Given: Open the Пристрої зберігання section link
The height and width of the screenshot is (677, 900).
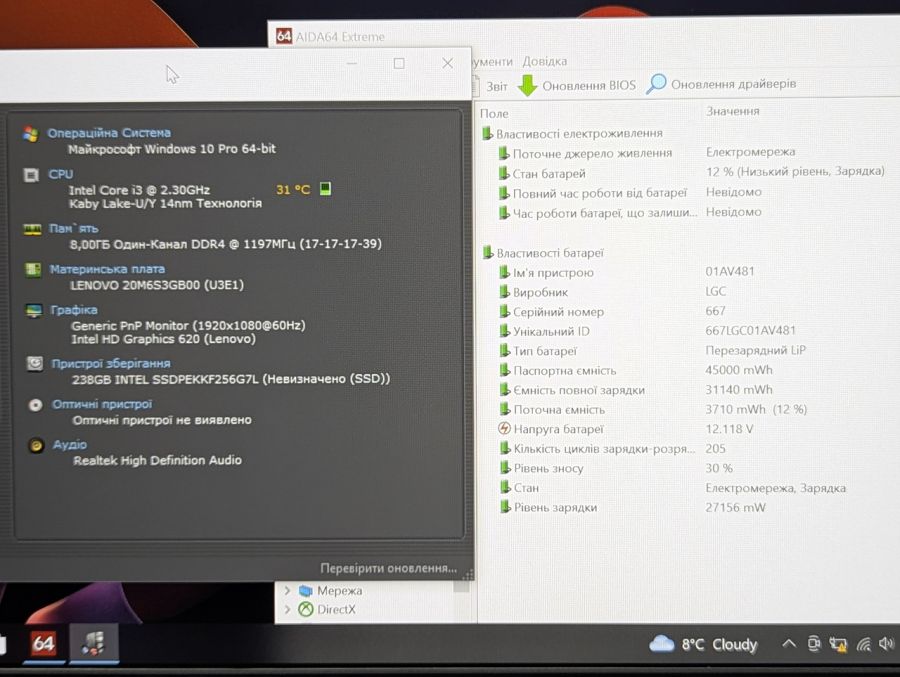Looking at the screenshot, I should click(x=111, y=363).
